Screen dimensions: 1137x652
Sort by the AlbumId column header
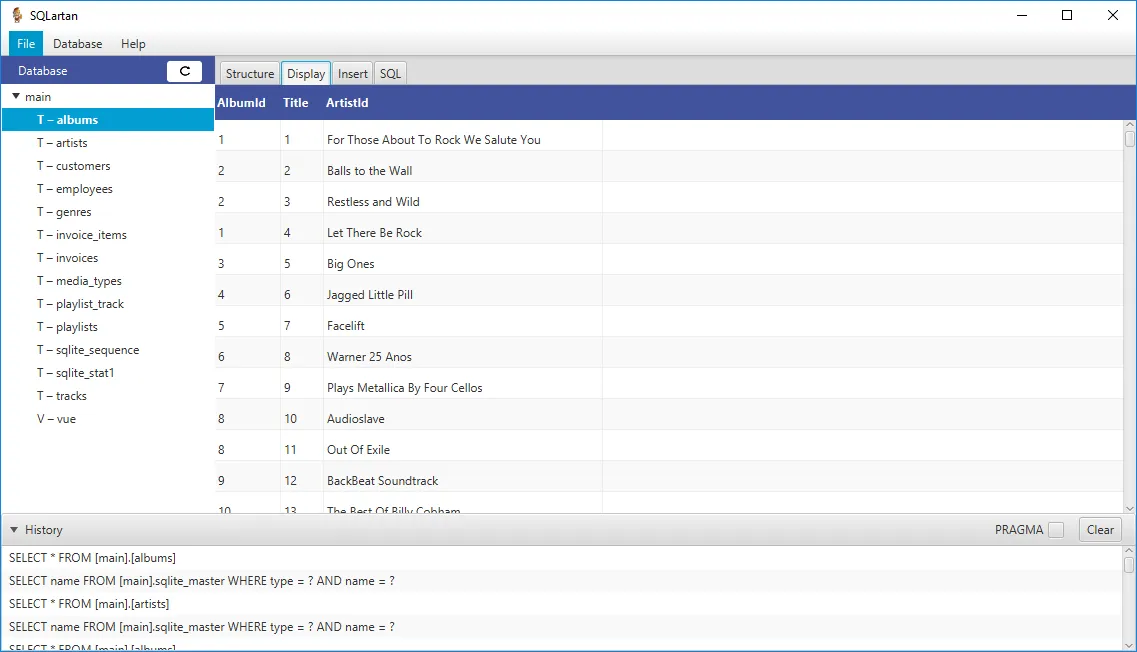pyautogui.click(x=241, y=102)
